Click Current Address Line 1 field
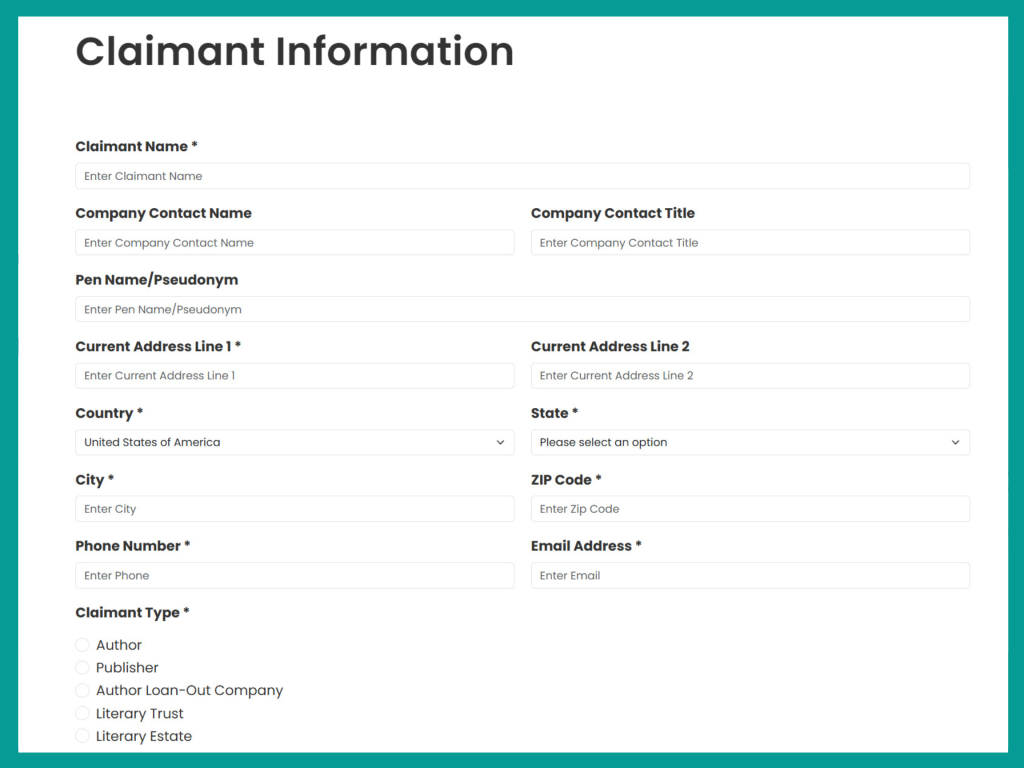The width and height of the screenshot is (1024, 768). [294, 376]
